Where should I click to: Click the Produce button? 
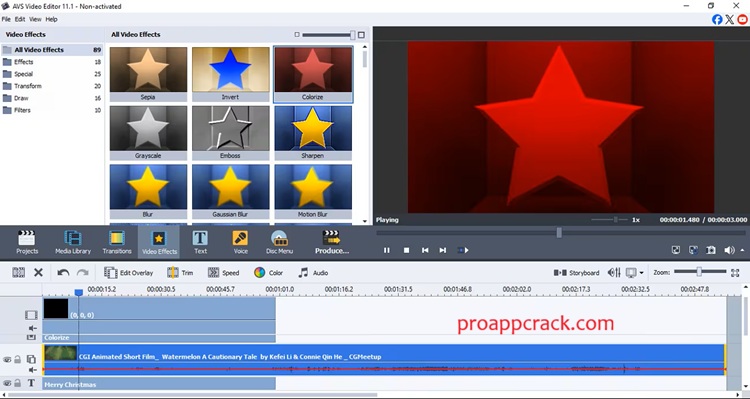click(331, 242)
